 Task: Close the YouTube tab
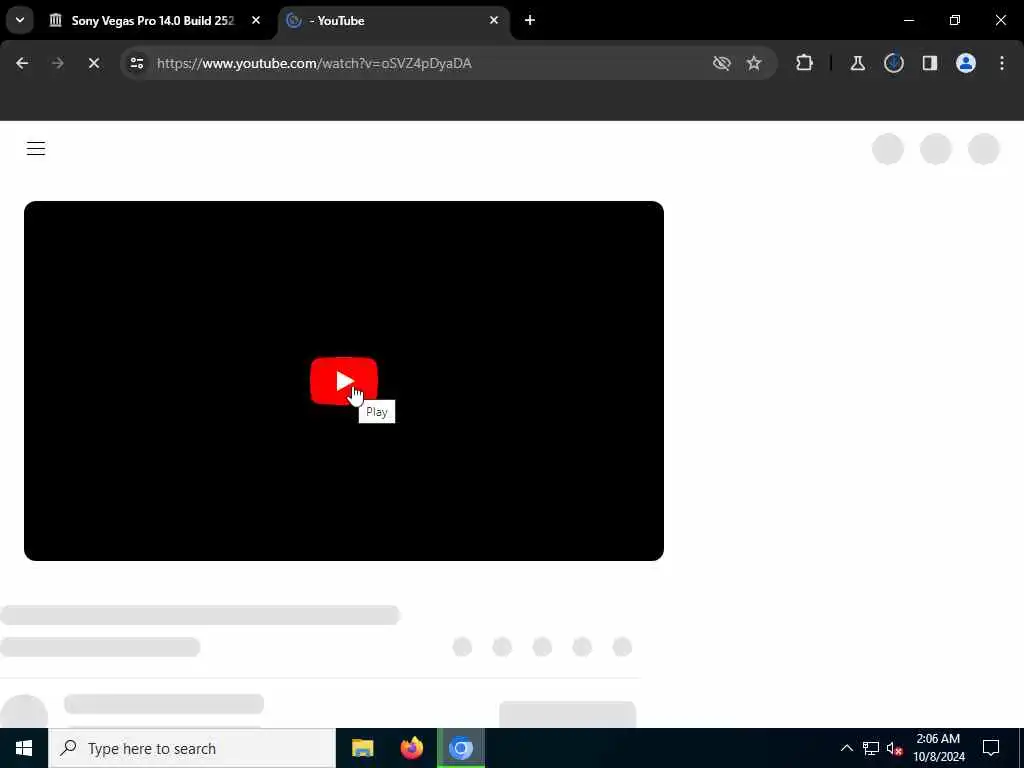[x=494, y=20]
